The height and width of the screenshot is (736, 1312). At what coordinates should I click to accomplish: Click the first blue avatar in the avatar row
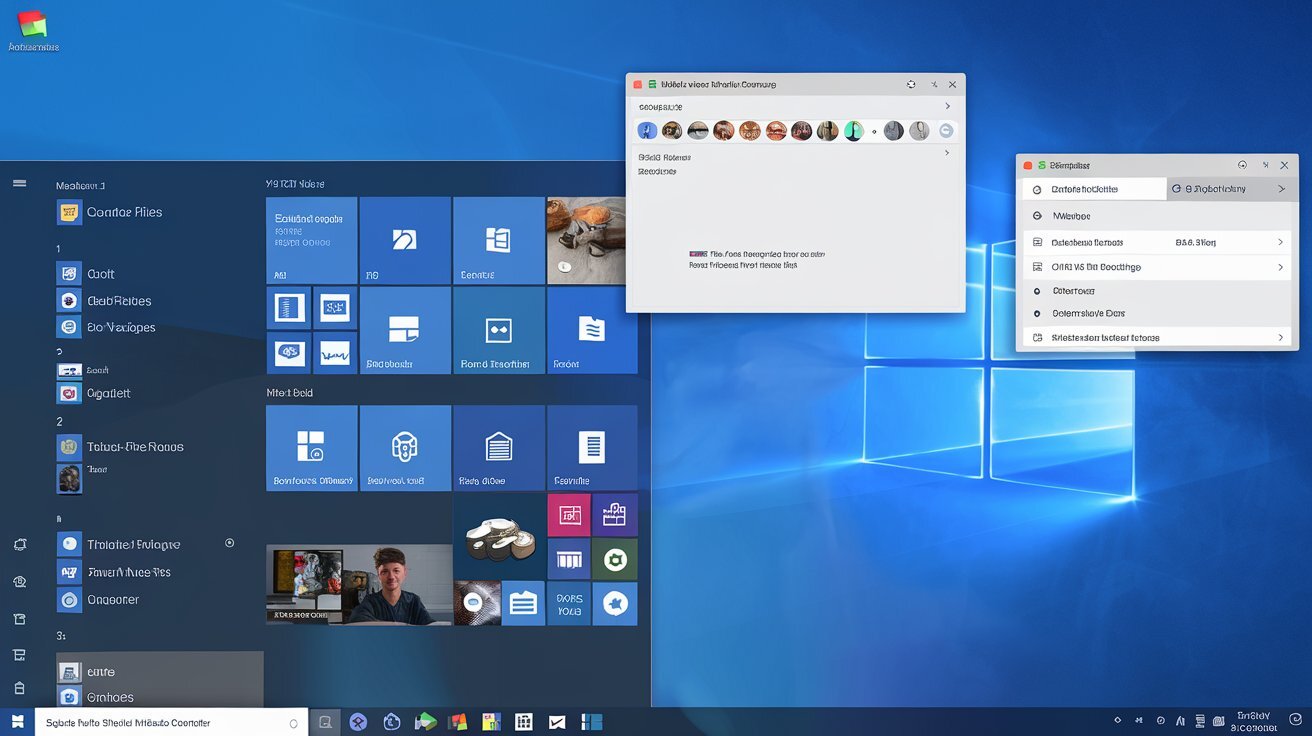pyautogui.click(x=647, y=131)
